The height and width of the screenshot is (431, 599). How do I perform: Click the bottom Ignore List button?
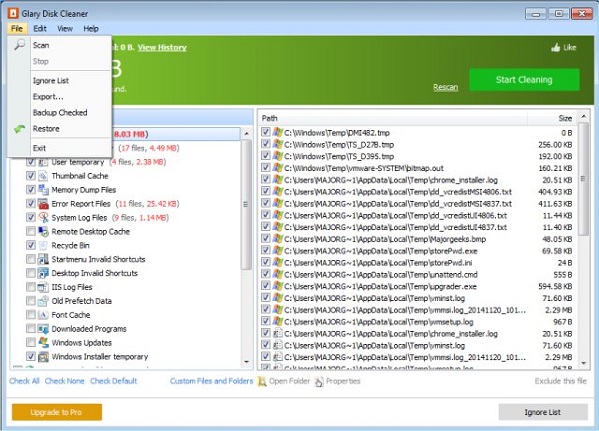coord(543,412)
